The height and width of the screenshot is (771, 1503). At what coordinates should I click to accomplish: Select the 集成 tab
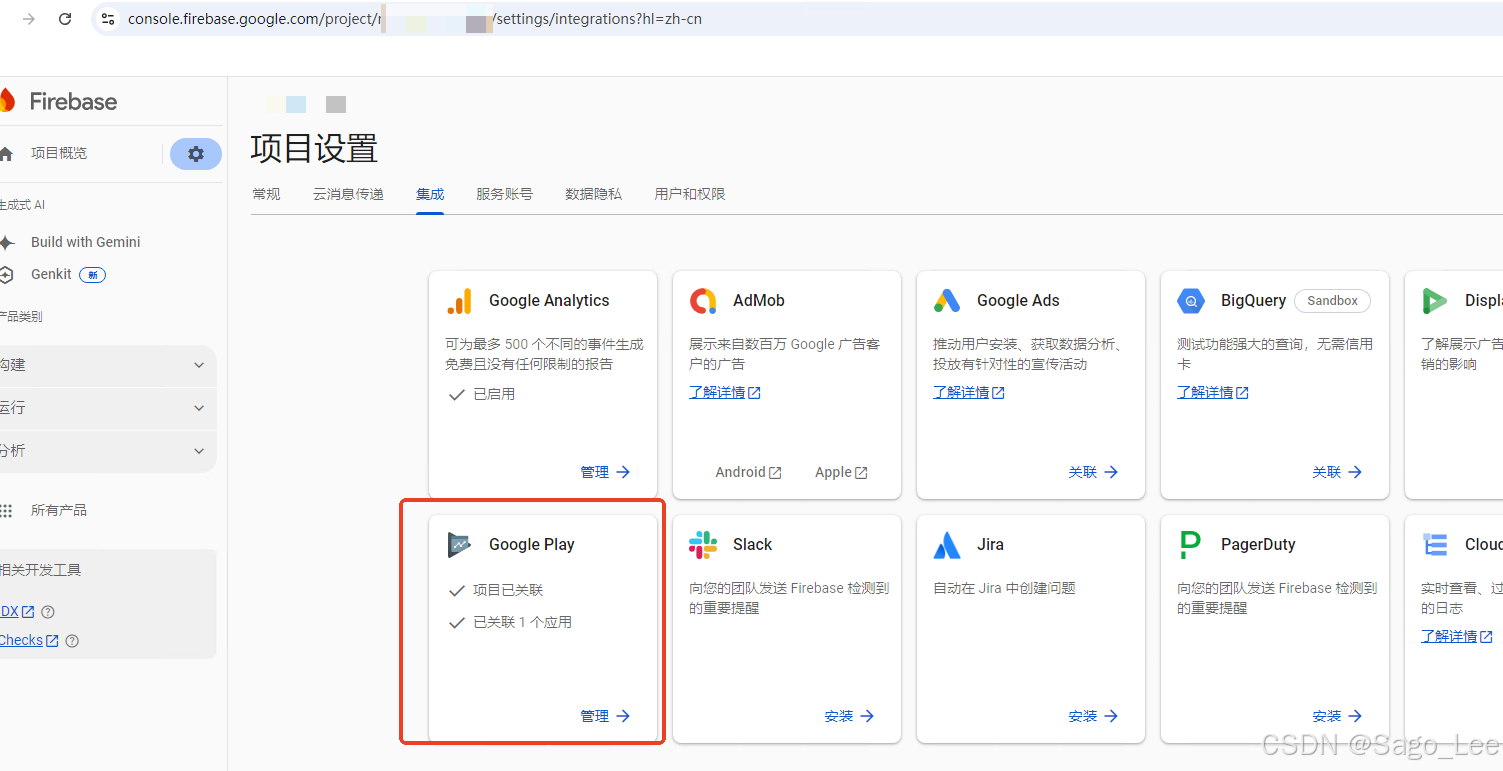(430, 194)
